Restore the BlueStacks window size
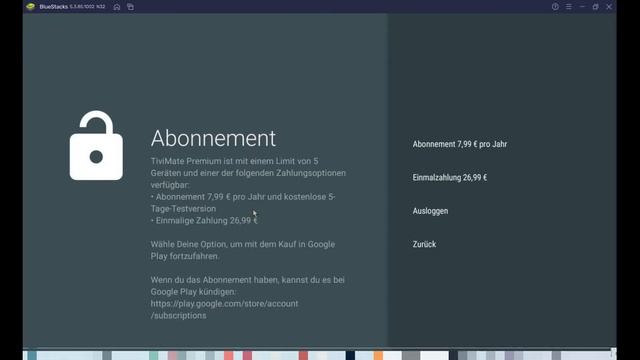Viewport: 640px width, 360px height. click(596, 7)
